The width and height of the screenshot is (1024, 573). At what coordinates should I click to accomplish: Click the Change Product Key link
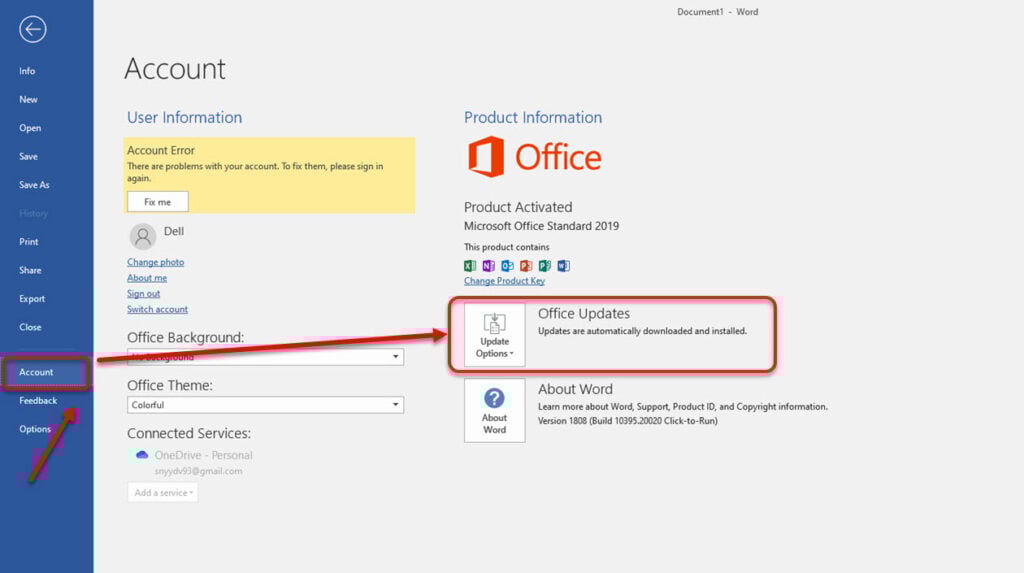[x=504, y=281]
